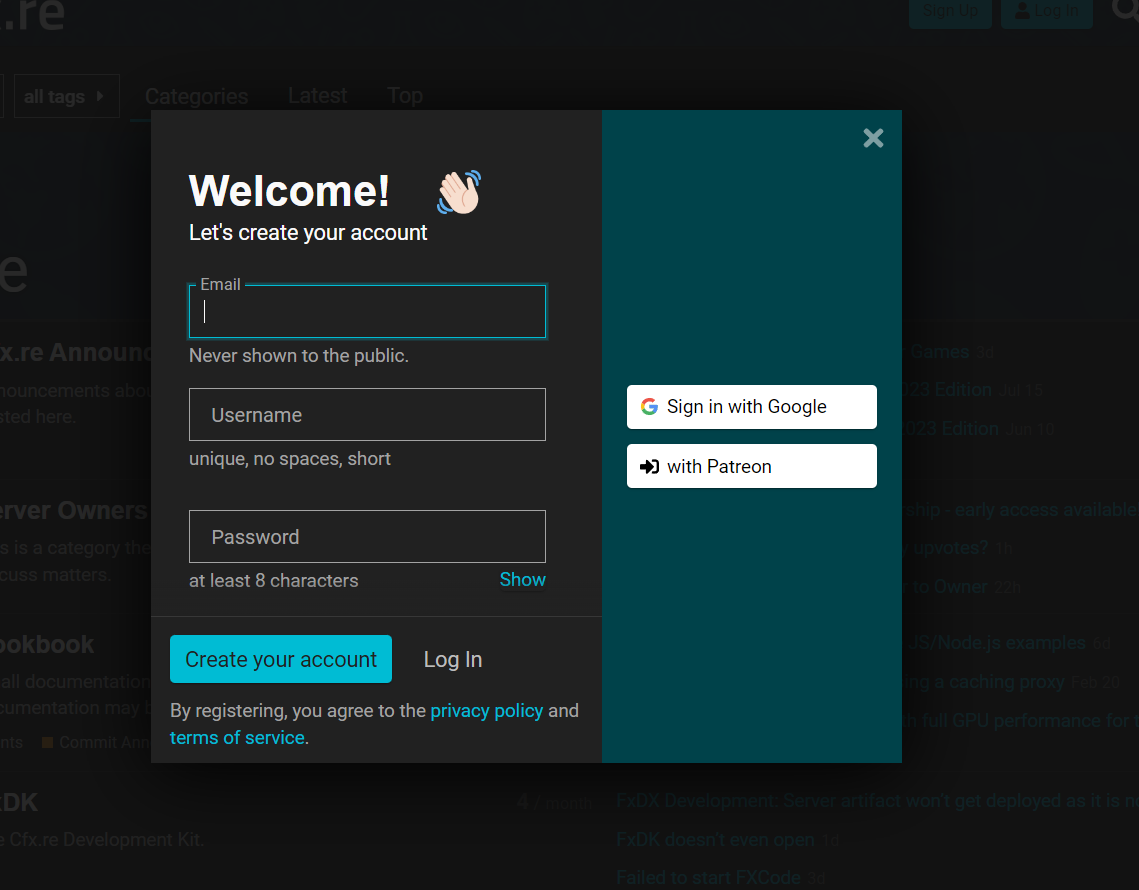Open the Latest tab
The height and width of the screenshot is (890, 1139).
pyautogui.click(x=317, y=96)
